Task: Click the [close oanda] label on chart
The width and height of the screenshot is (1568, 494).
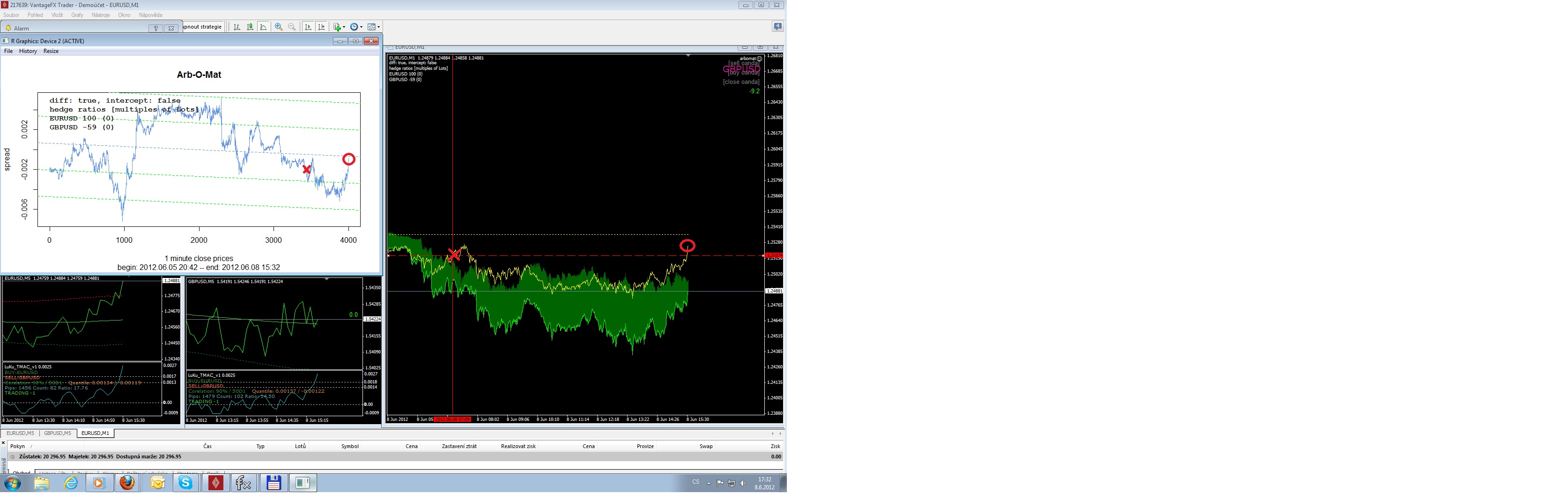Action: (x=741, y=82)
